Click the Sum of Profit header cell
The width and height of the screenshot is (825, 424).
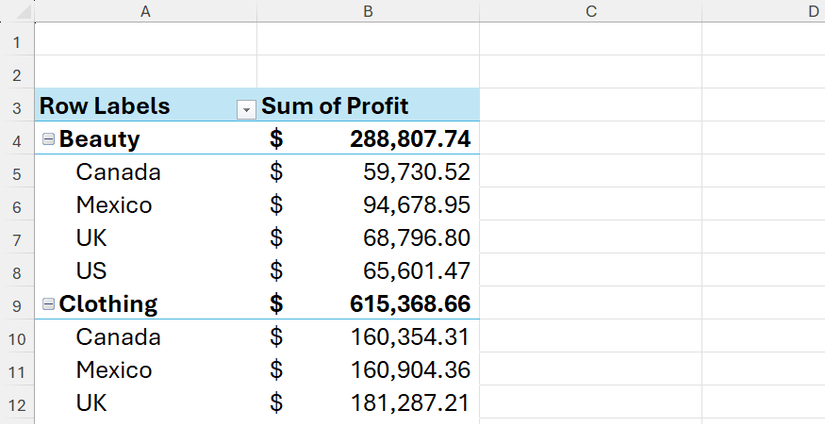(x=368, y=105)
